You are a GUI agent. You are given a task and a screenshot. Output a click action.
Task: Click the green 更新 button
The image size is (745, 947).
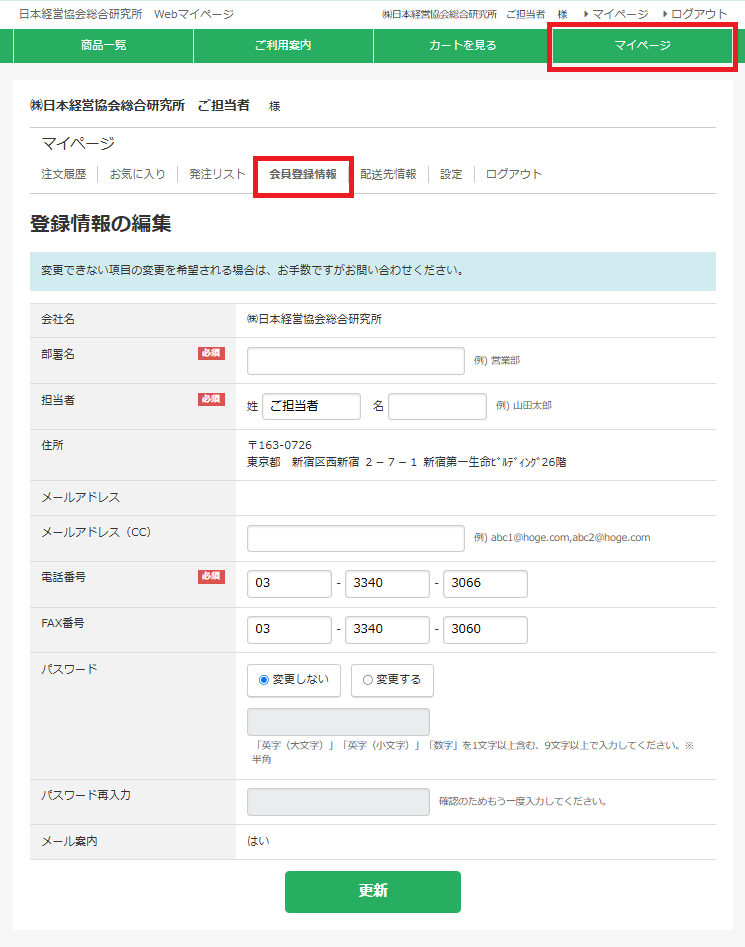[x=372, y=891]
